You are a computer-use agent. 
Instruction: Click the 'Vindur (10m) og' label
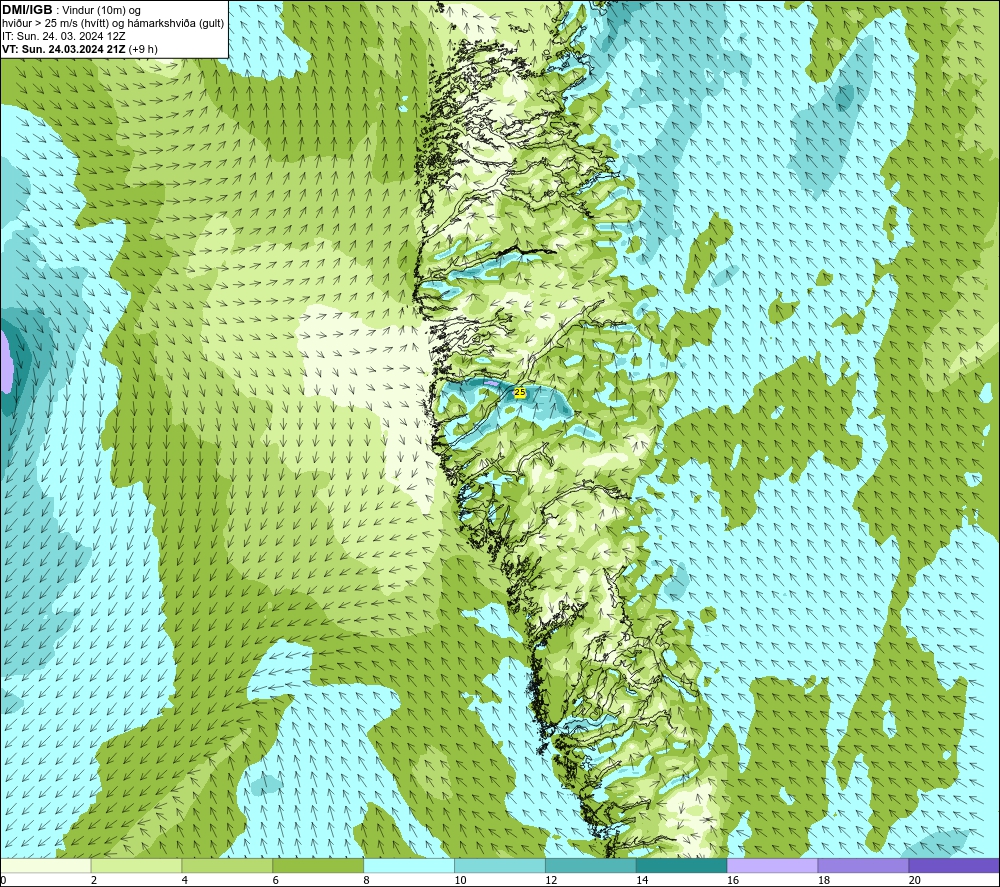(101, 11)
